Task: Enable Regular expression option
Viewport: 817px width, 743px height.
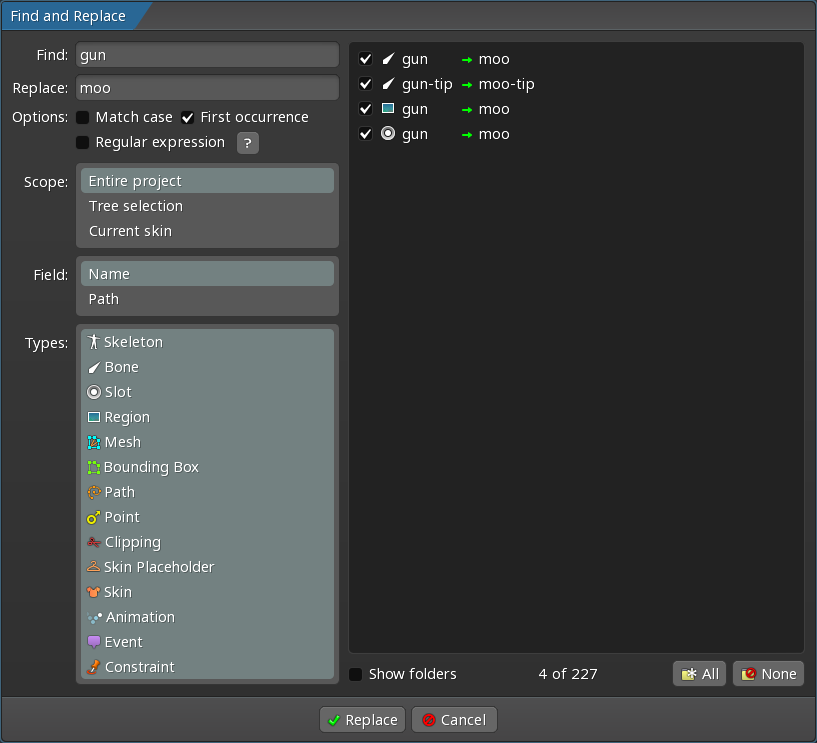Action: 83,143
